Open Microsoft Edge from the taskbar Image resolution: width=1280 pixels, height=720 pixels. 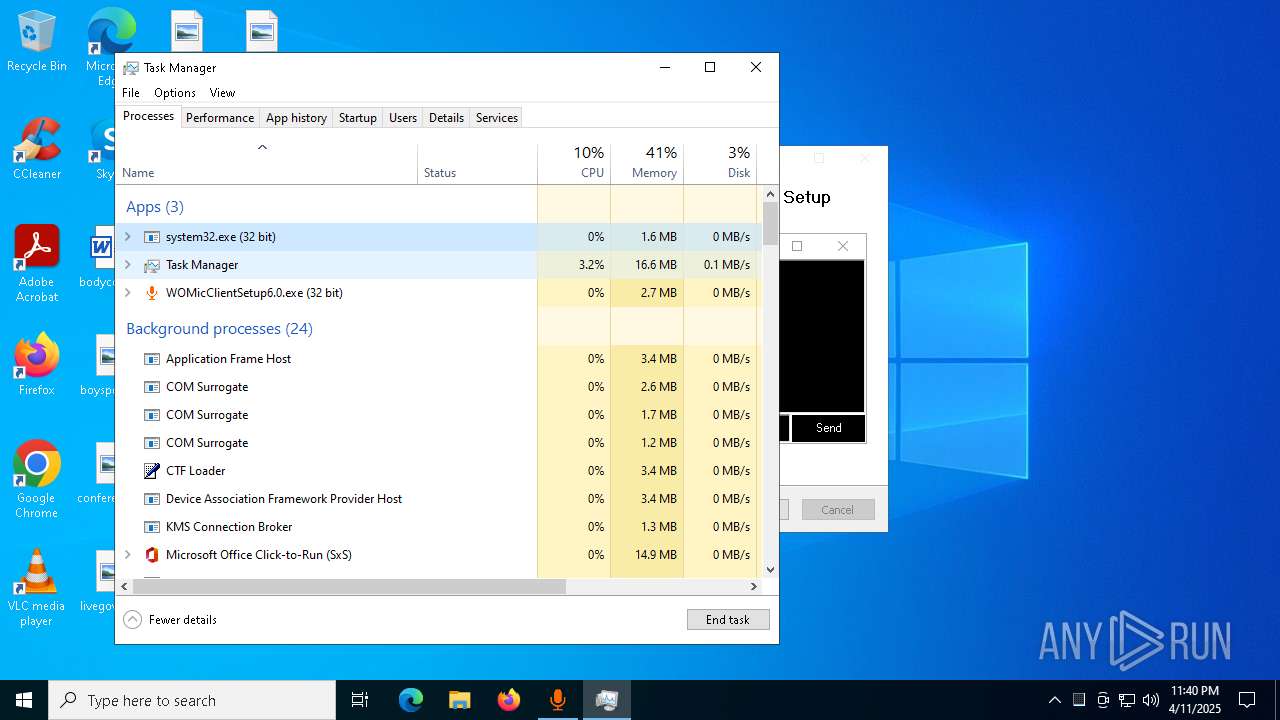click(x=411, y=700)
